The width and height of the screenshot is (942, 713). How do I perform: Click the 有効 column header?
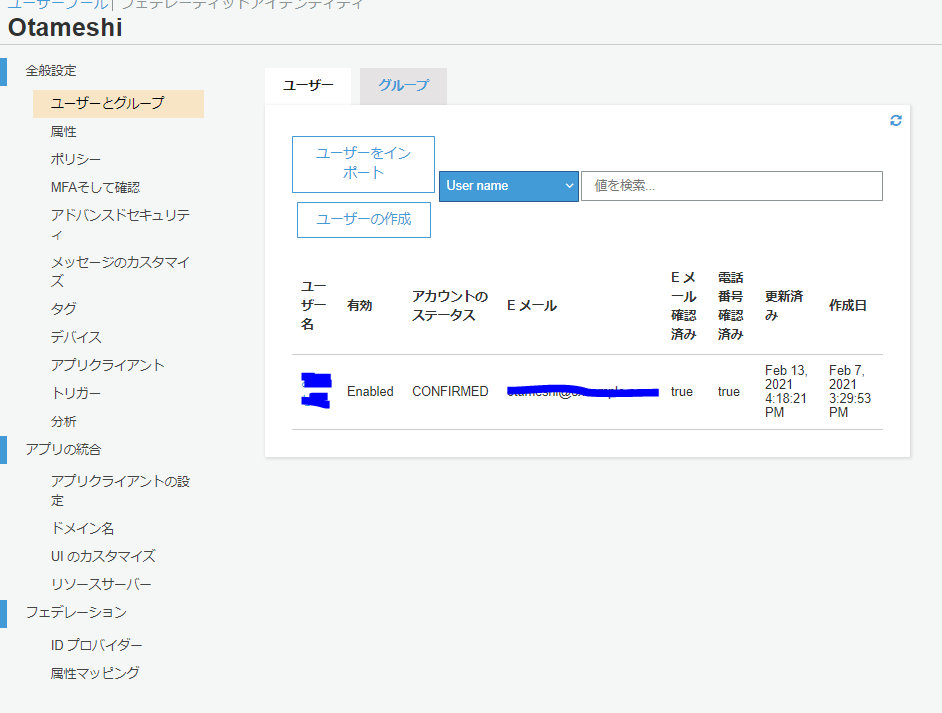(359, 306)
